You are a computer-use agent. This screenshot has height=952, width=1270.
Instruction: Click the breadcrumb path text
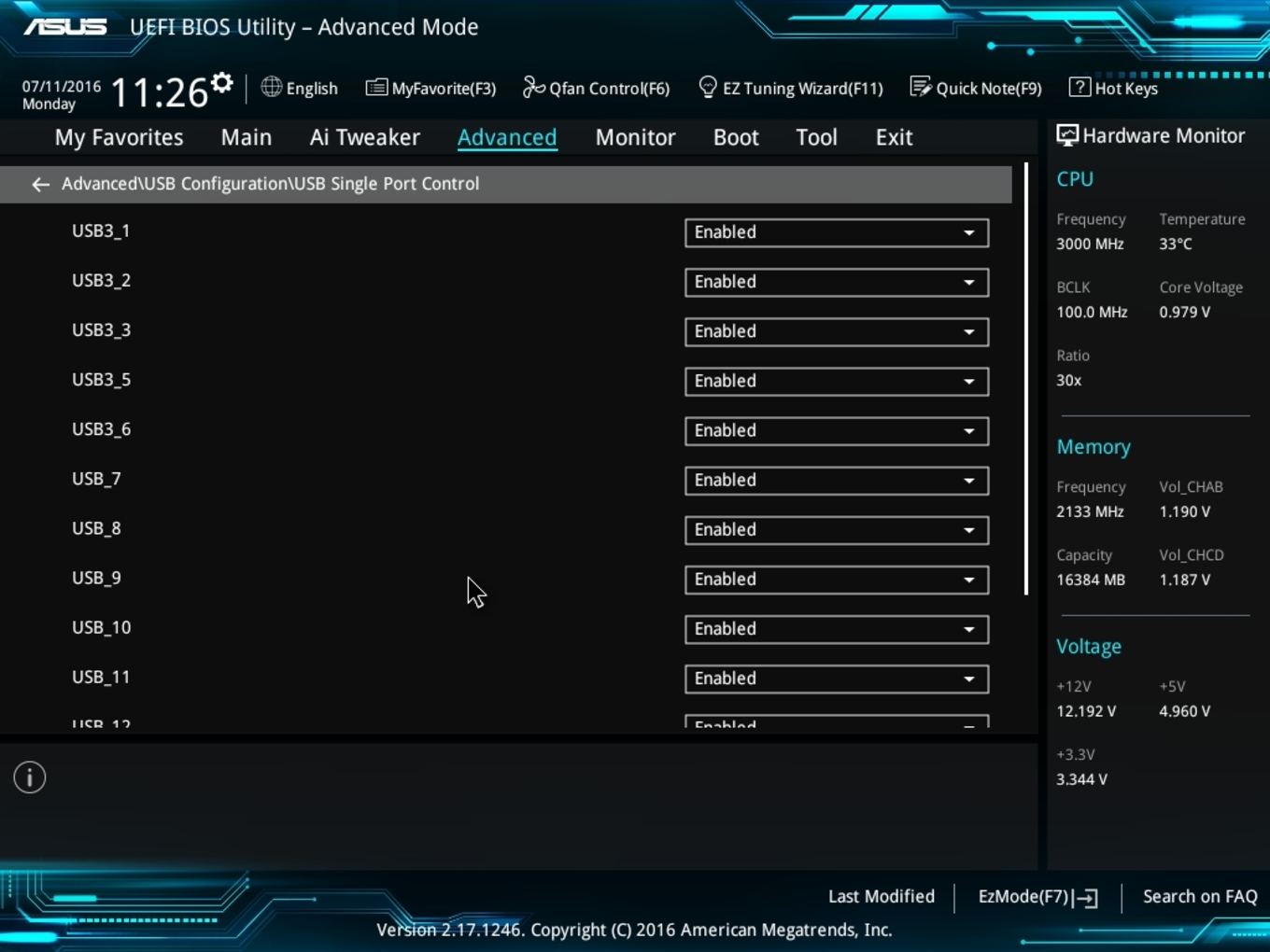pyautogui.click(x=270, y=184)
